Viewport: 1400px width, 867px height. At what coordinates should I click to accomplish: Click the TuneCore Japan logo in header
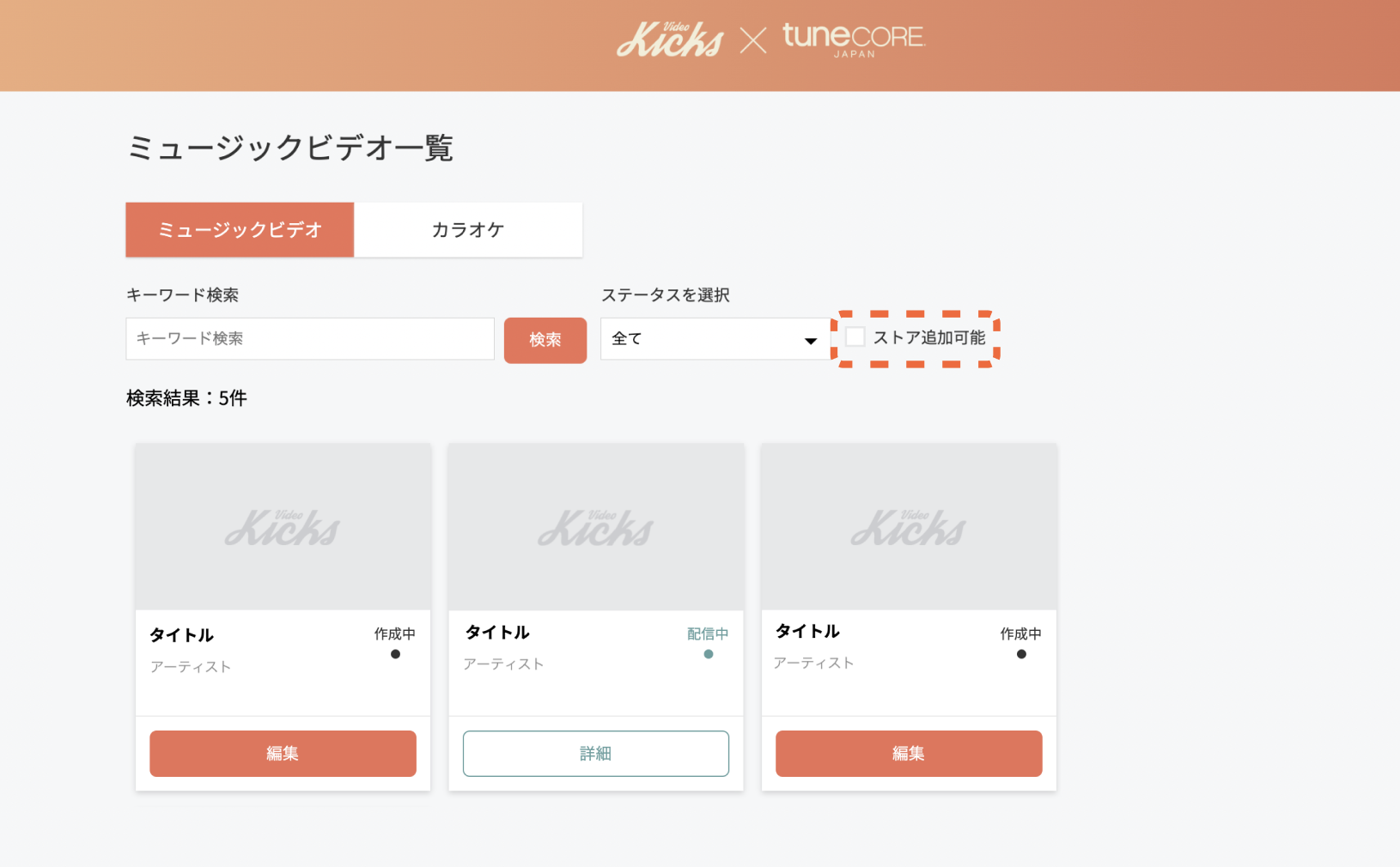[854, 40]
